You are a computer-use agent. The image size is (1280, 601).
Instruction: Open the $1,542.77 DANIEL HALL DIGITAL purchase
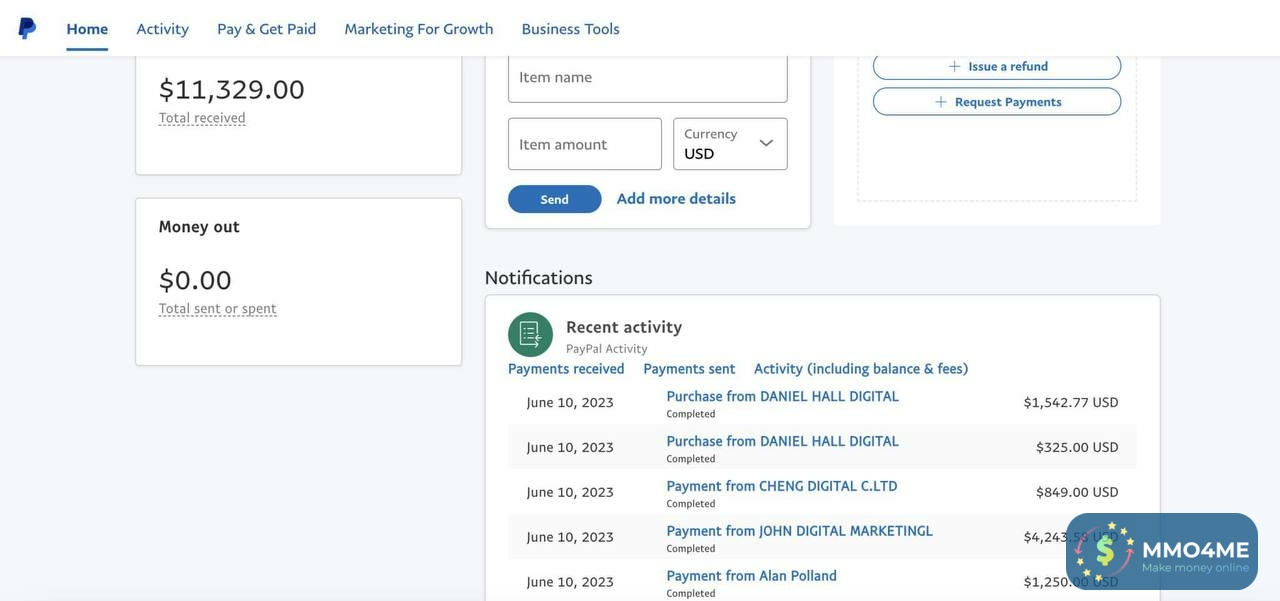782,397
